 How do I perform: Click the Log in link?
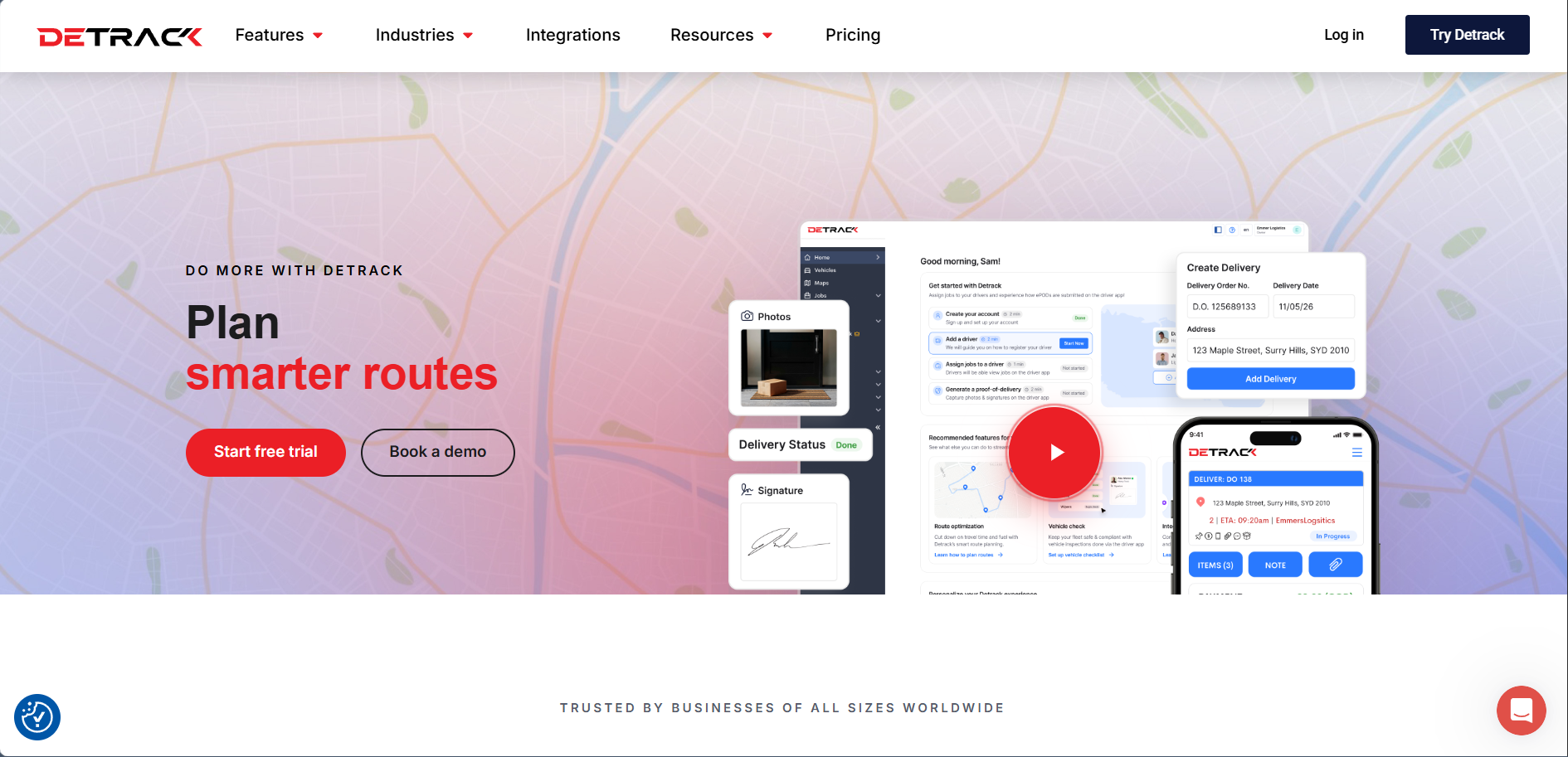(x=1344, y=35)
